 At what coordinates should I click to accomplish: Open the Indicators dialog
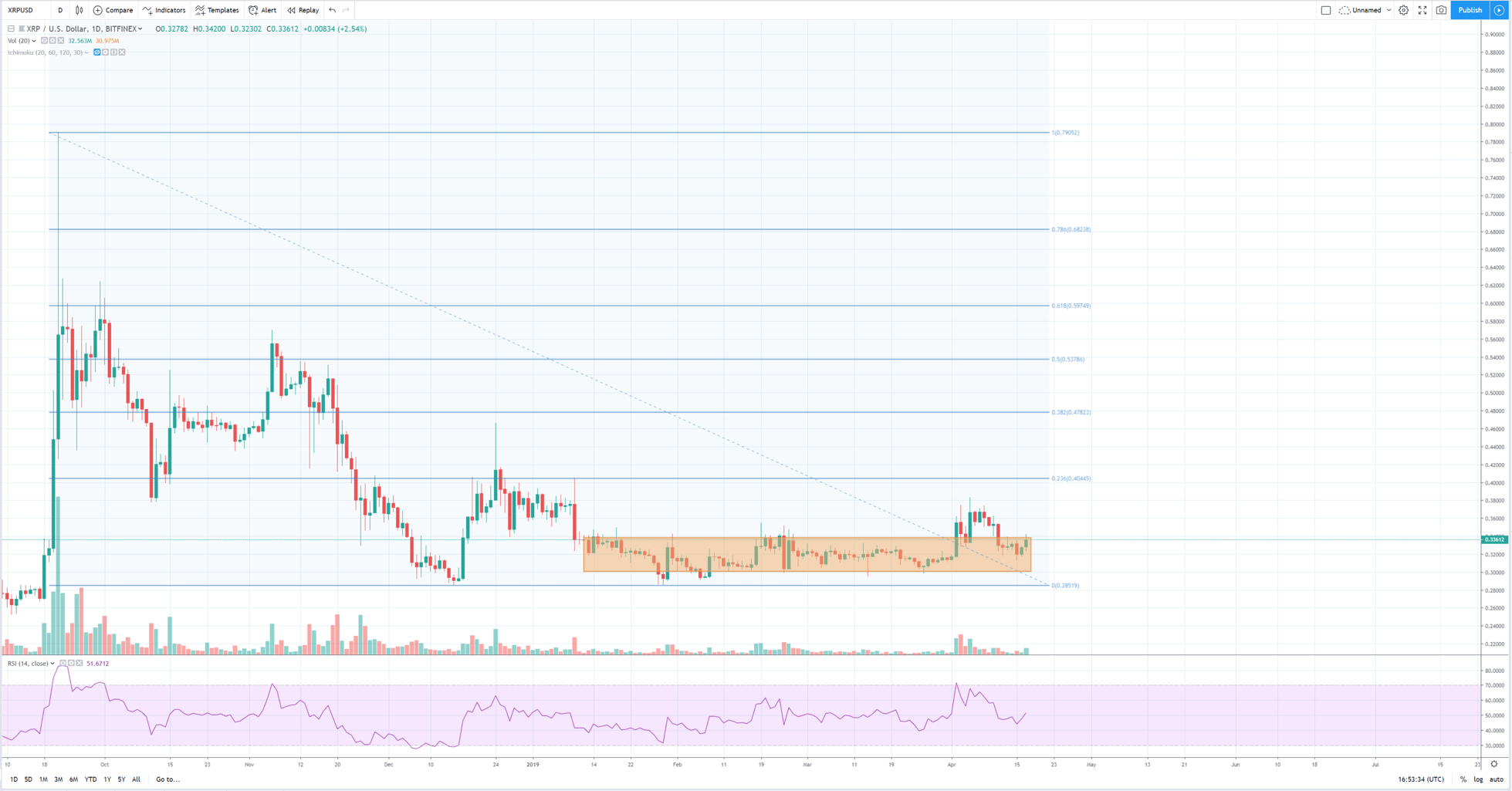(164, 10)
